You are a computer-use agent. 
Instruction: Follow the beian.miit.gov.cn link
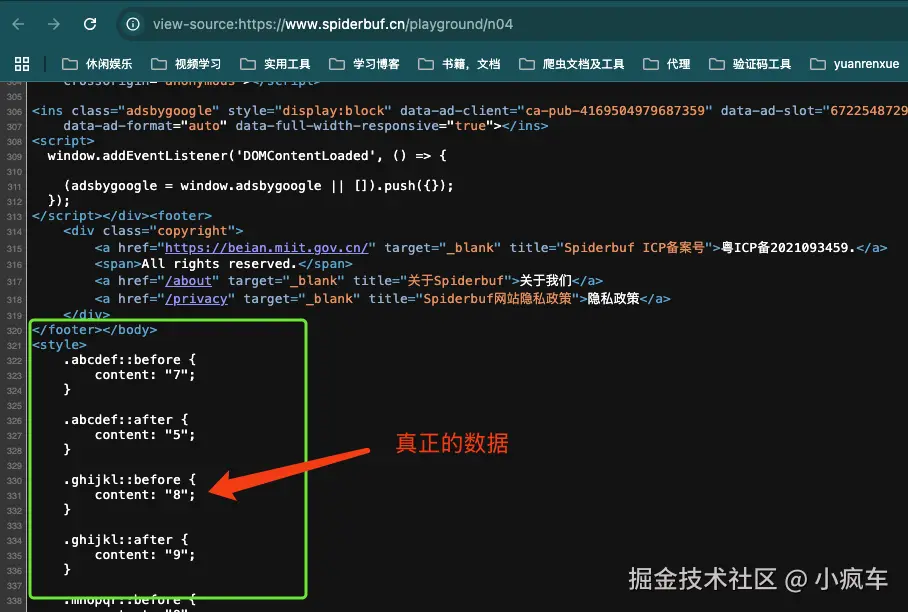(266, 248)
